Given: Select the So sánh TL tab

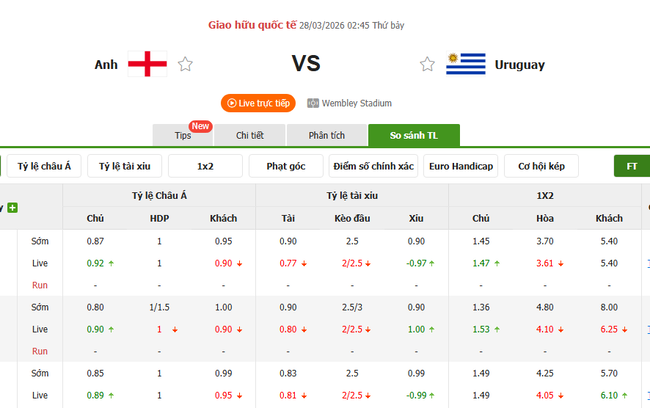Looking at the screenshot, I should pos(413,136).
